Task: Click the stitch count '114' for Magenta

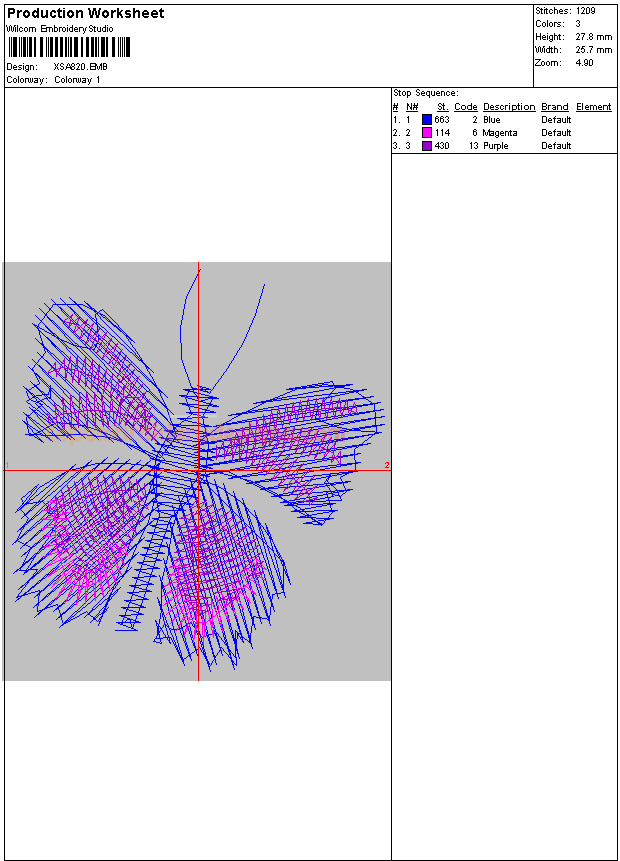Action: (x=442, y=133)
